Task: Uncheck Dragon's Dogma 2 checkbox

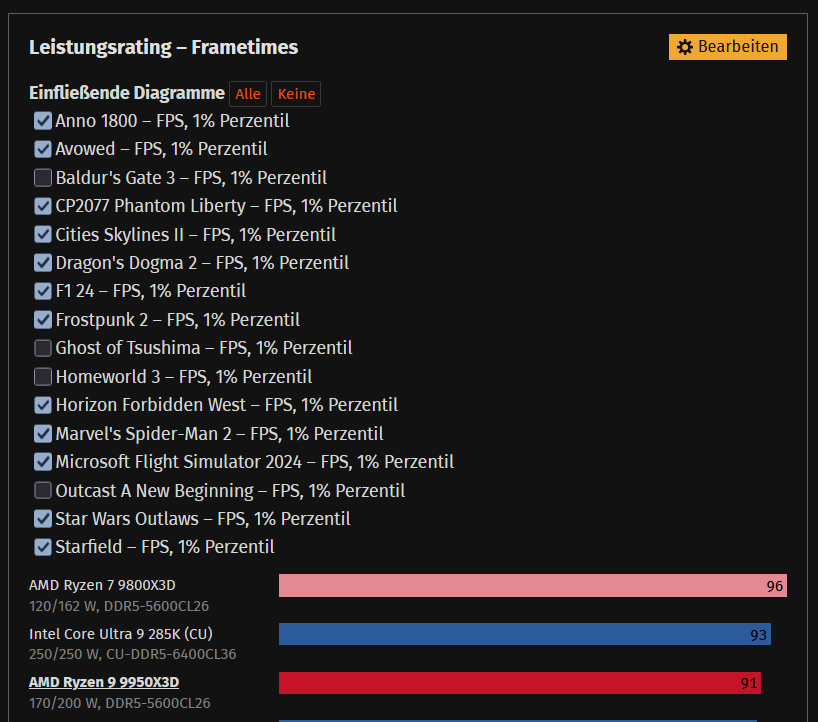Action: [x=43, y=263]
